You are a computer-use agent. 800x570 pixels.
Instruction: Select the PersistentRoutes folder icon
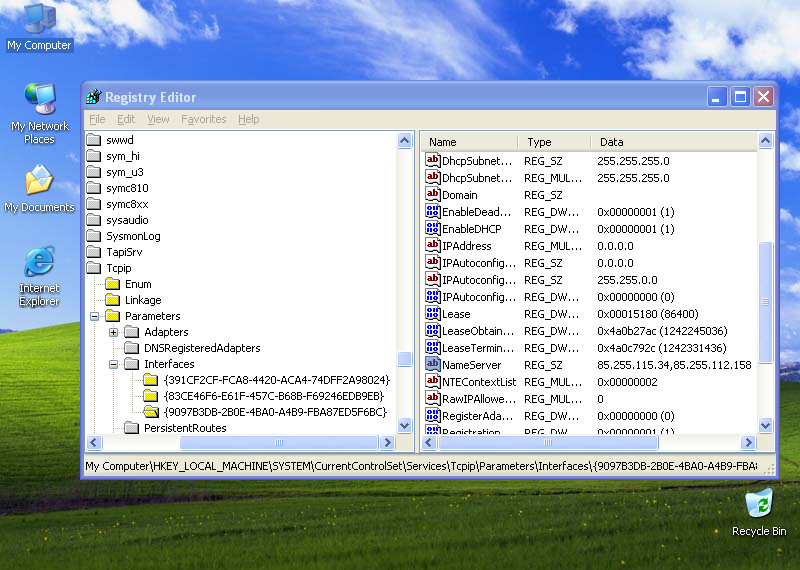click(132, 428)
